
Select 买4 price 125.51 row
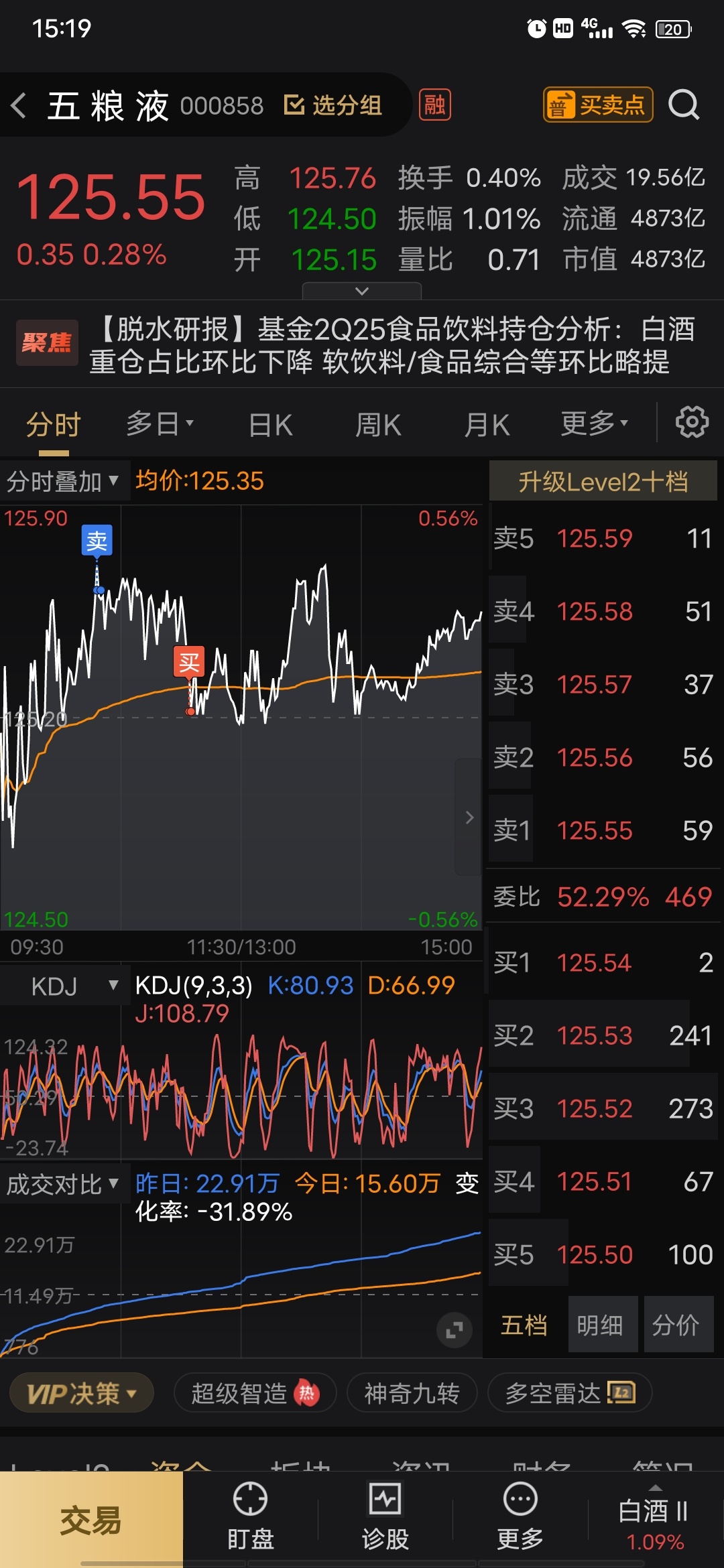(x=603, y=1182)
